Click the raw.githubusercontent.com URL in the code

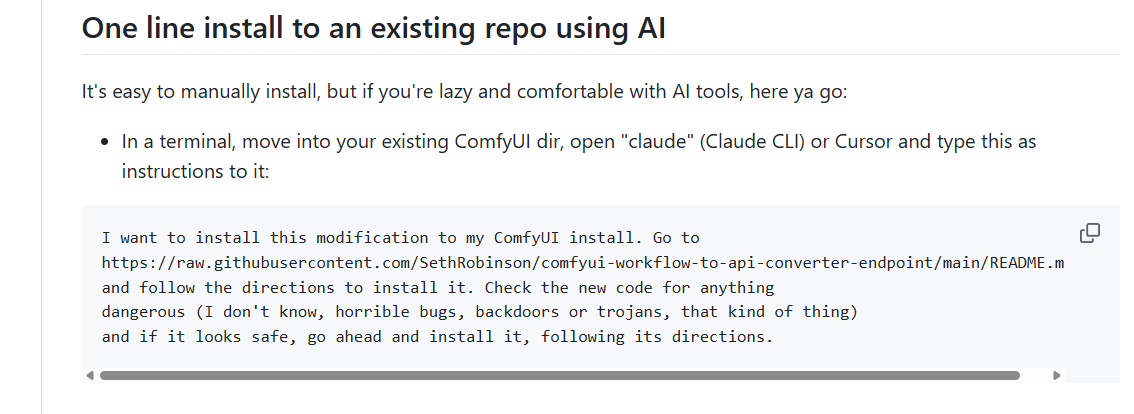pos(582,263)
